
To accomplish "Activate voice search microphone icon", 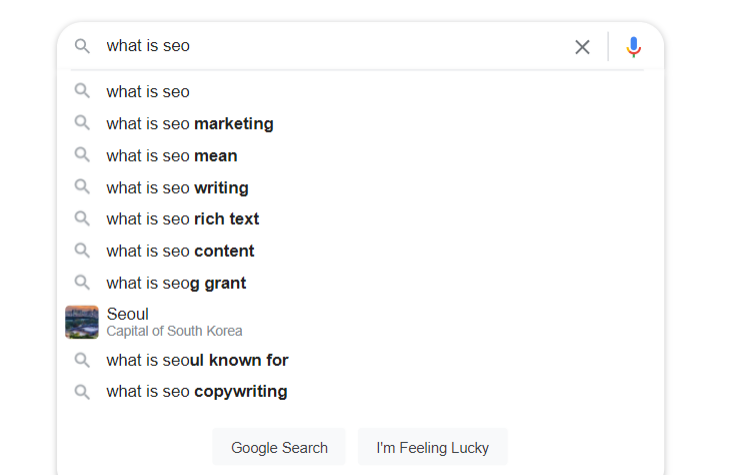I will [633, 47].
